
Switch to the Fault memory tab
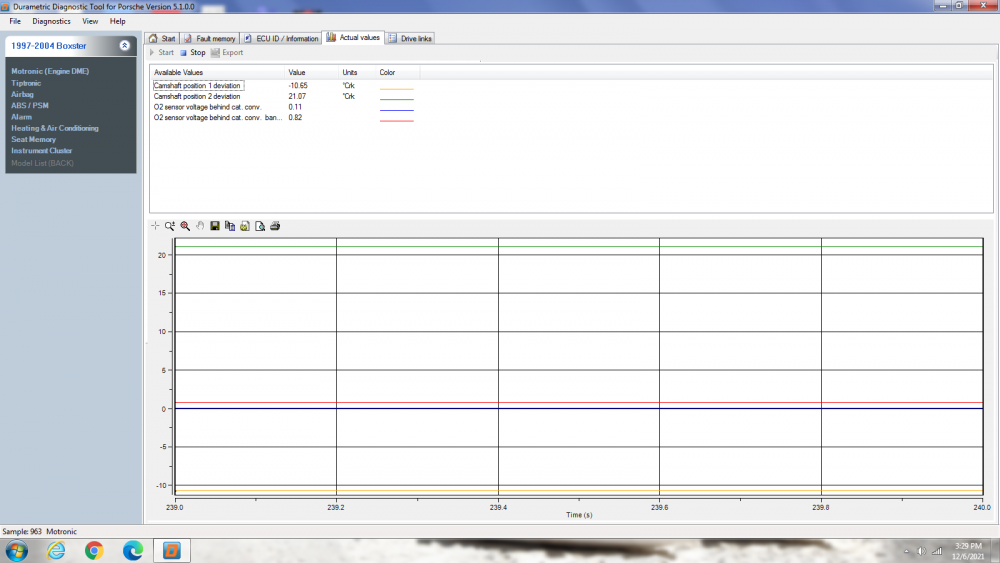coord(210,38)
